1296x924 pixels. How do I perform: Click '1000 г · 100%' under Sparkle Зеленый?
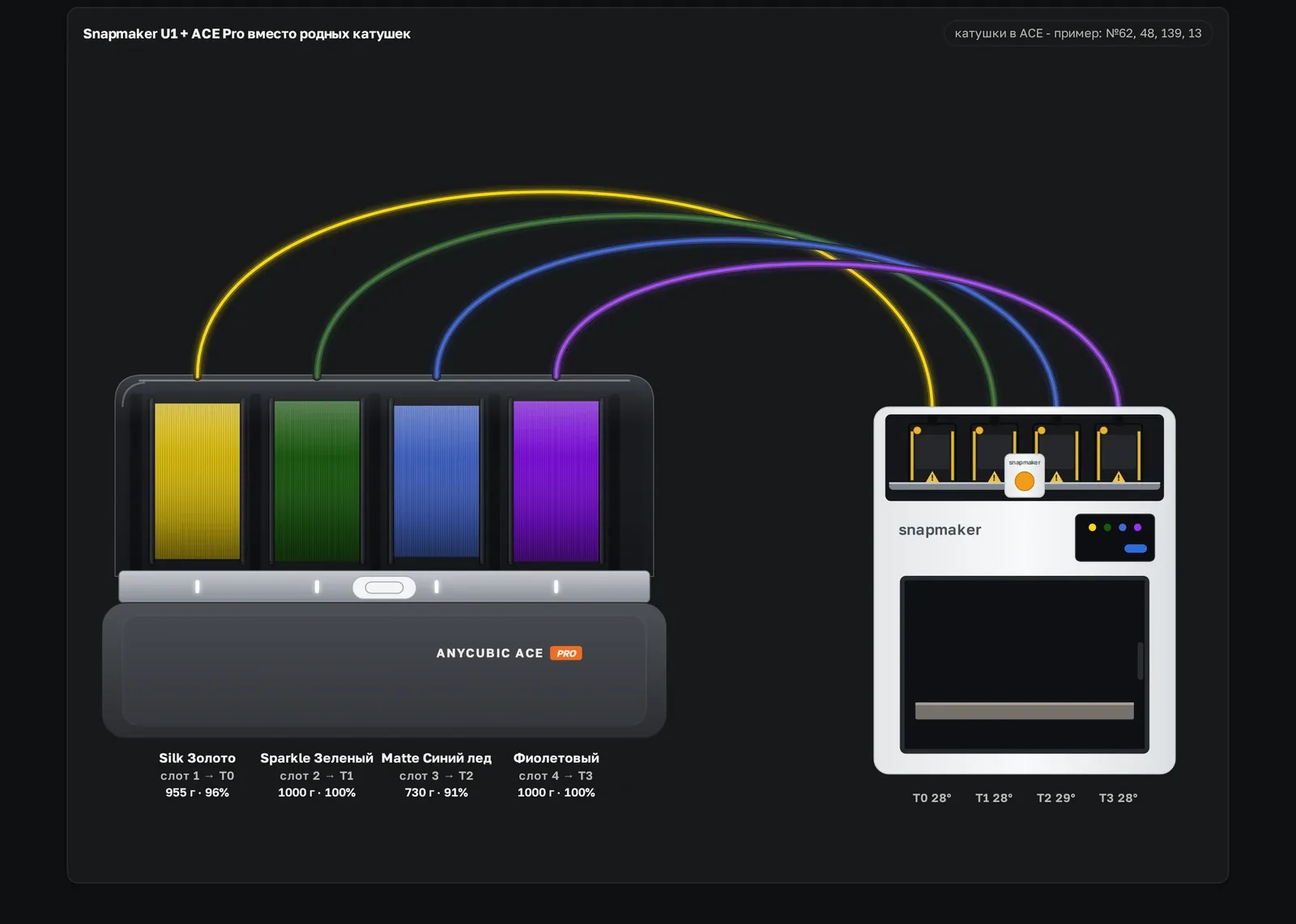coord(317,793)
